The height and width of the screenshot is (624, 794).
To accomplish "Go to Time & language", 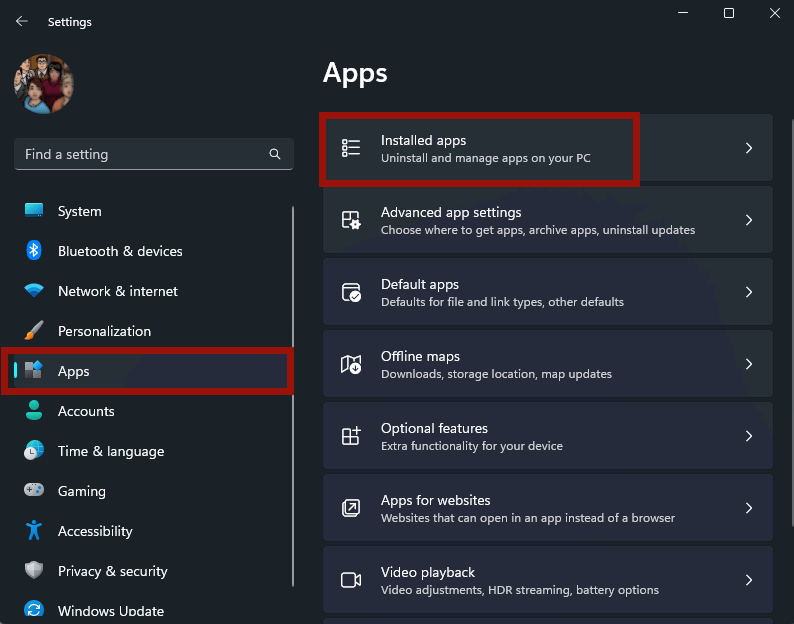I will 111,451.
